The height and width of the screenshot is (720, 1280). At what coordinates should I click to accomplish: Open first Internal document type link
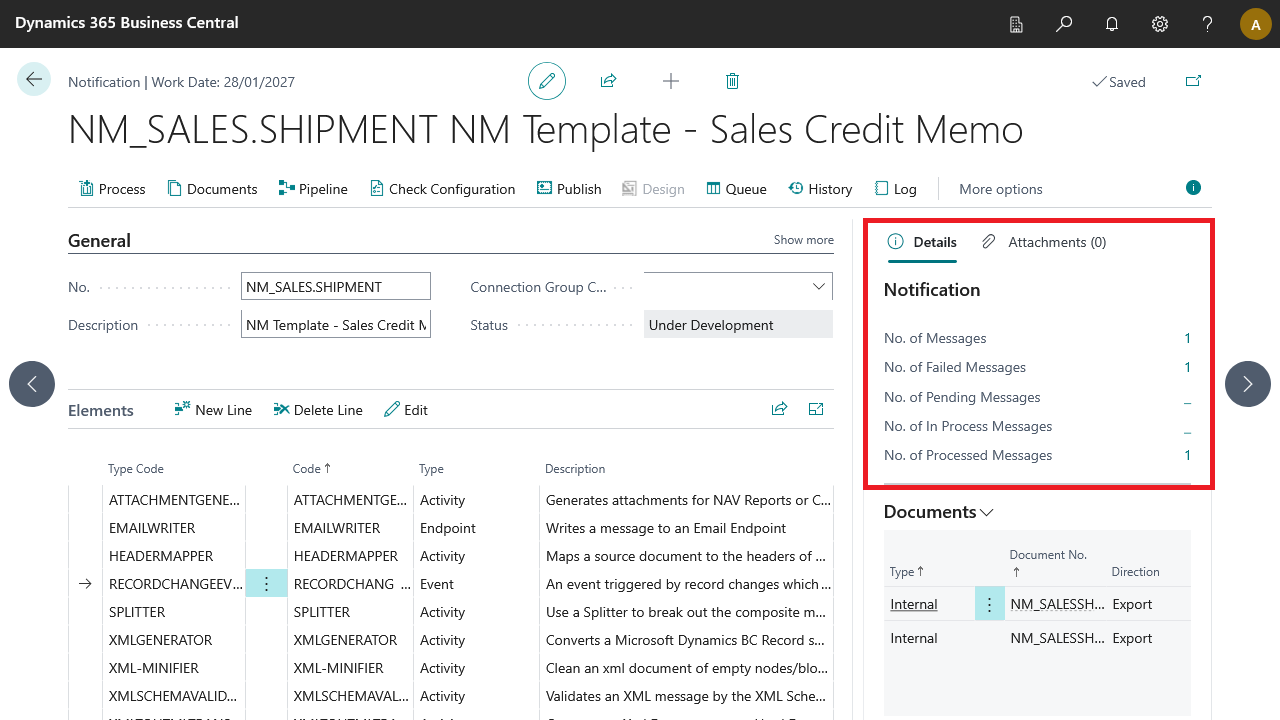point(914,604)
